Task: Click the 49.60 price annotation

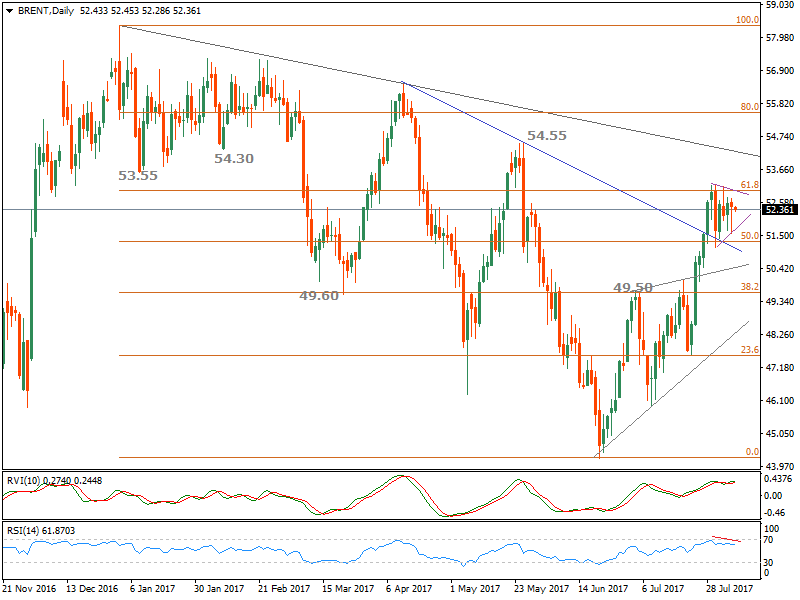Action: click(x=319, y=296)
